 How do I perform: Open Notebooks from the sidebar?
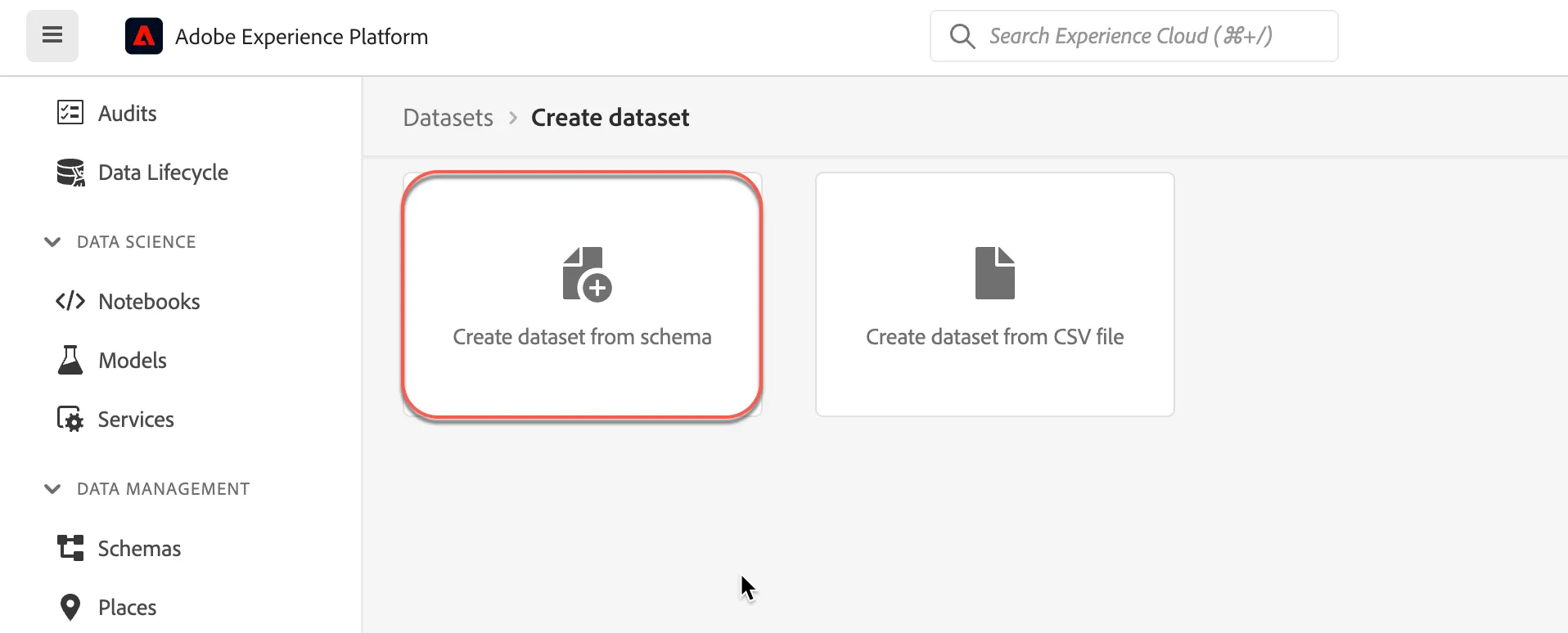149,301
